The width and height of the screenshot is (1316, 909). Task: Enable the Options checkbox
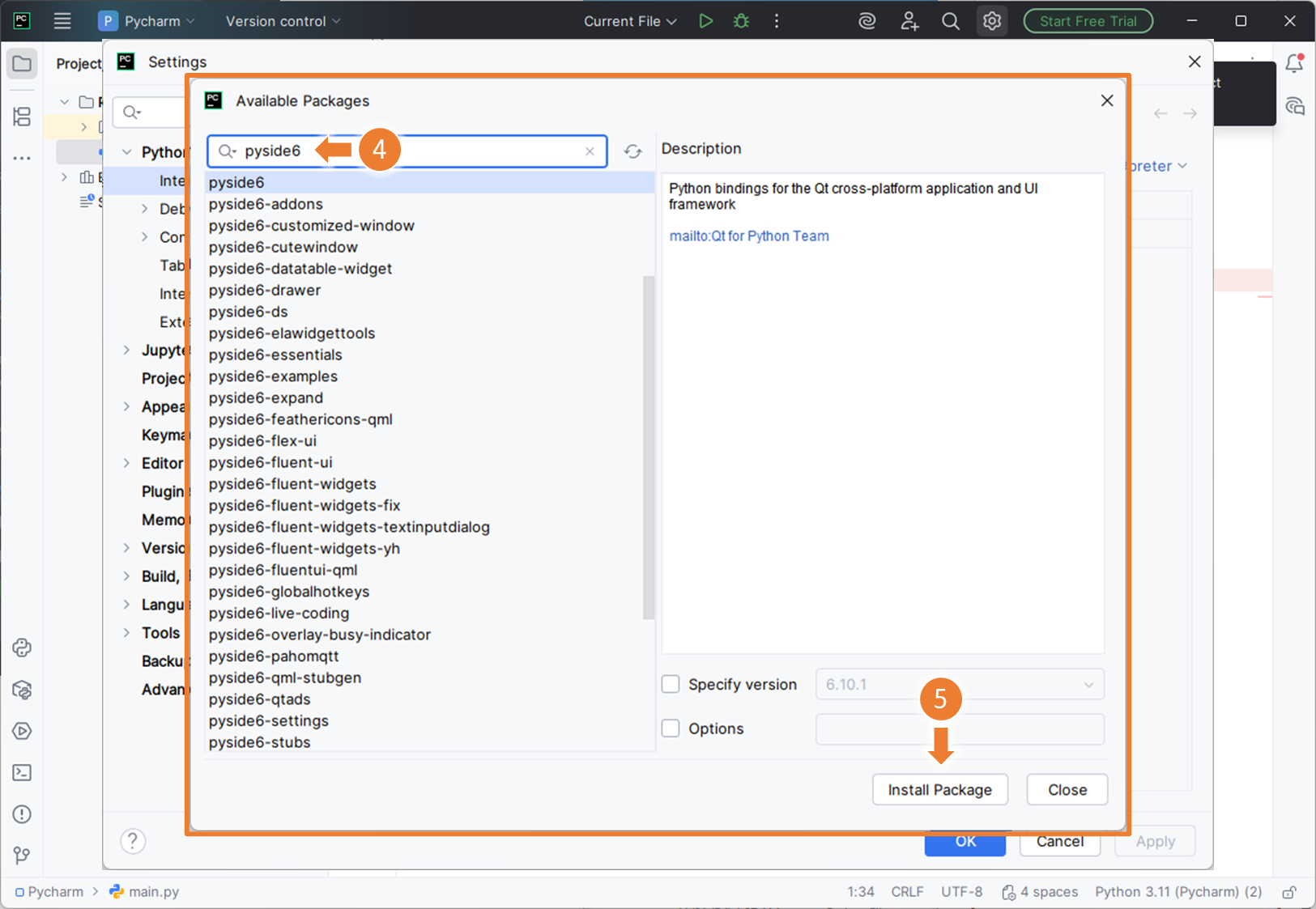[x=671, y=728]
